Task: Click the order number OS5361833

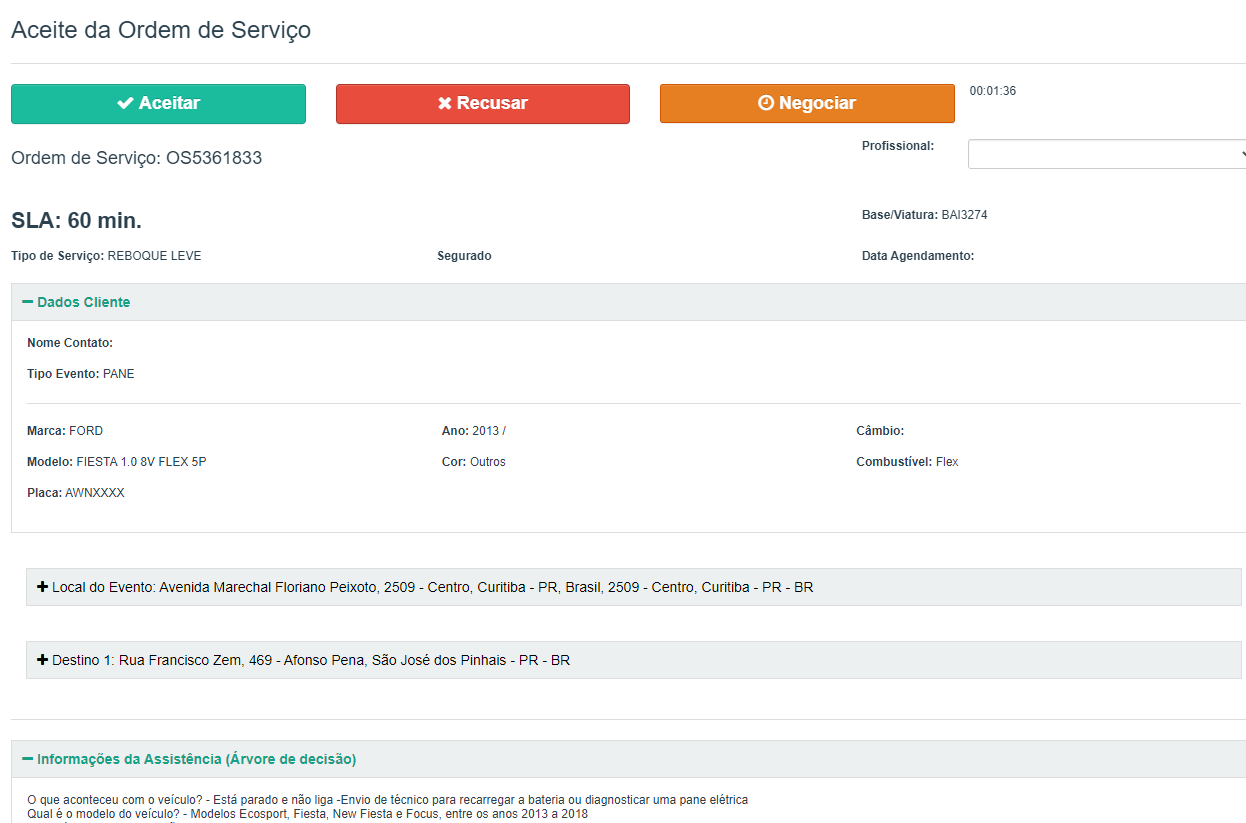Action: [214, 158]
